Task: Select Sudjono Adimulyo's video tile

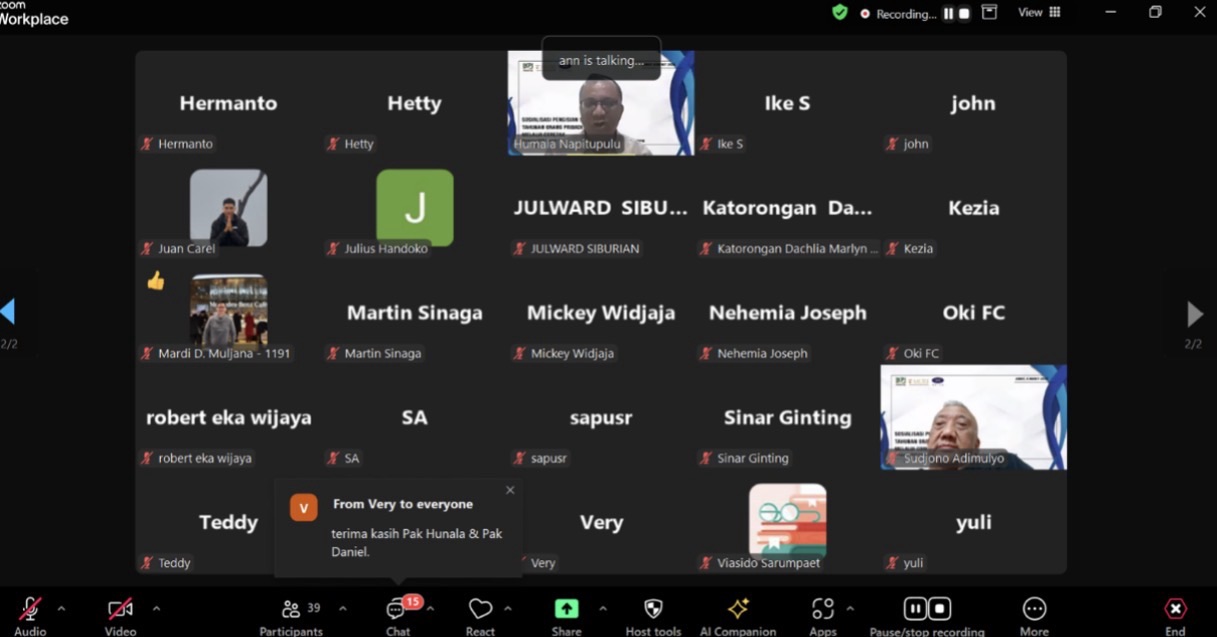Action: click(973, 417)
